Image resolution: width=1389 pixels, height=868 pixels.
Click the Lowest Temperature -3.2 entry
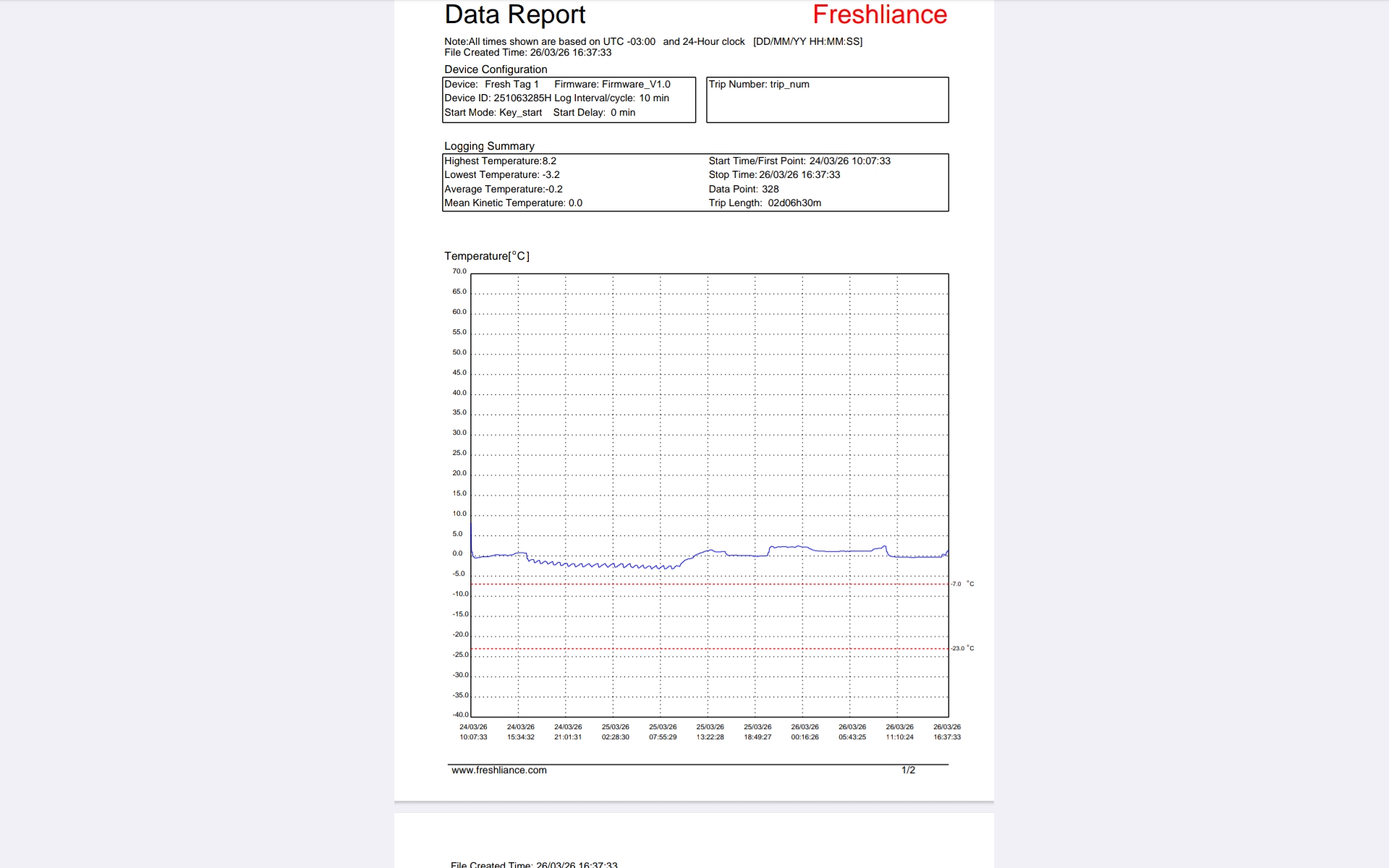point(501,175)
